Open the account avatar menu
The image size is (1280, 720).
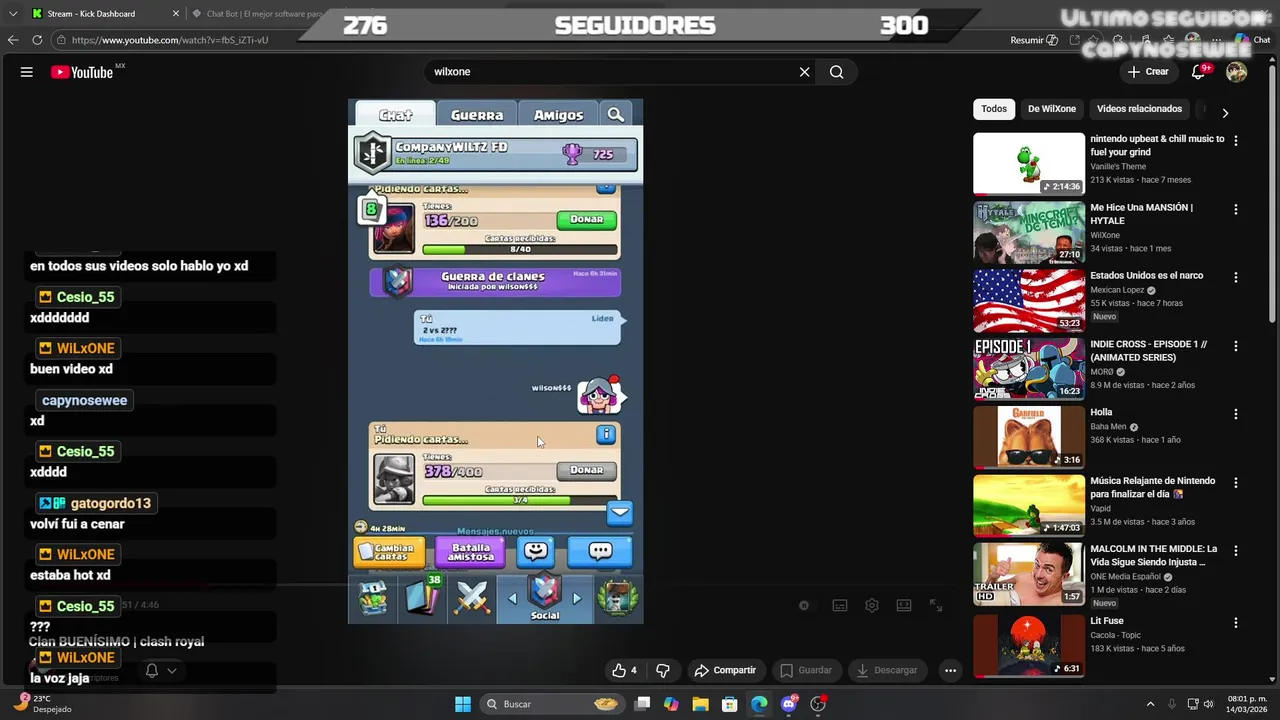1236,72
